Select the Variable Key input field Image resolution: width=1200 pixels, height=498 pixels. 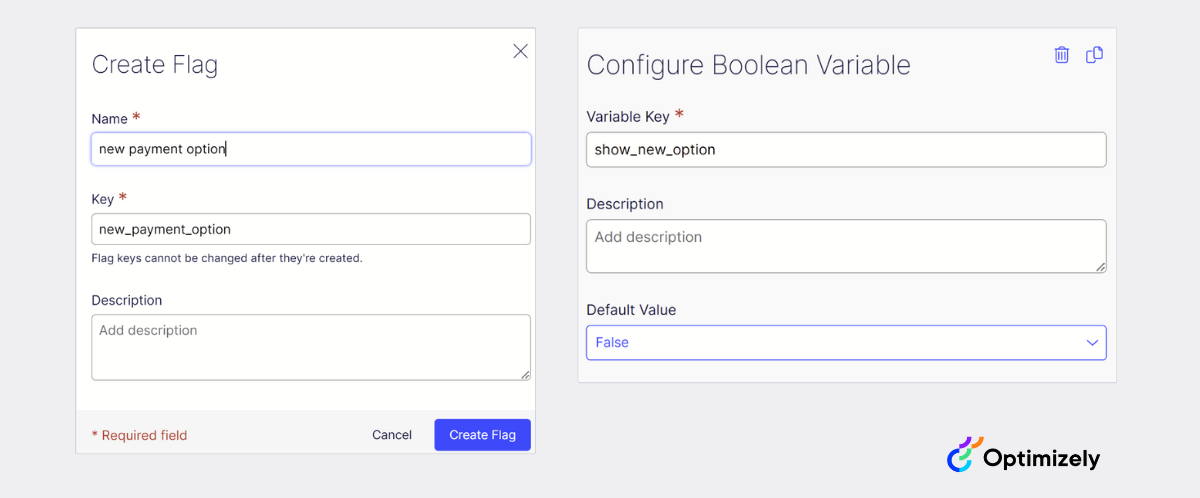pos(846,150)
